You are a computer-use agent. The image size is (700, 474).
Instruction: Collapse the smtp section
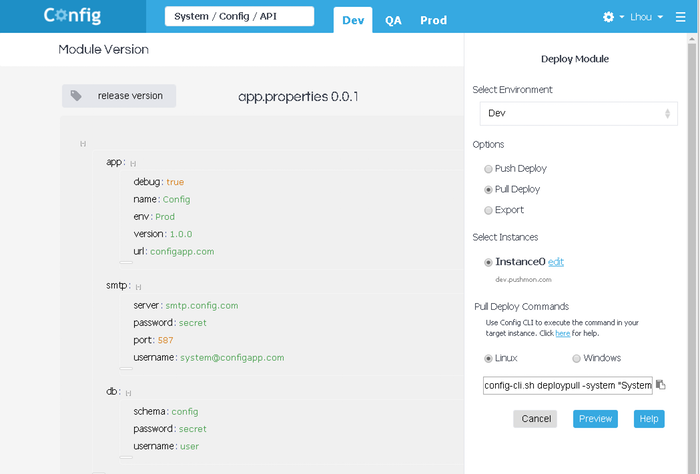pos(138,287)
